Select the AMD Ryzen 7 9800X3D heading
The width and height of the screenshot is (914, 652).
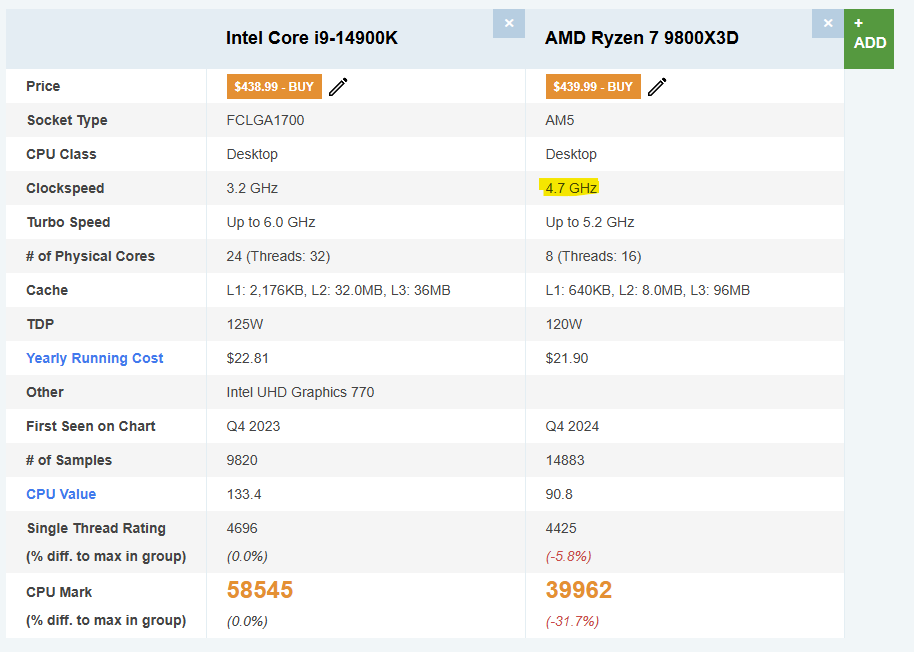(x=642, y=38)
